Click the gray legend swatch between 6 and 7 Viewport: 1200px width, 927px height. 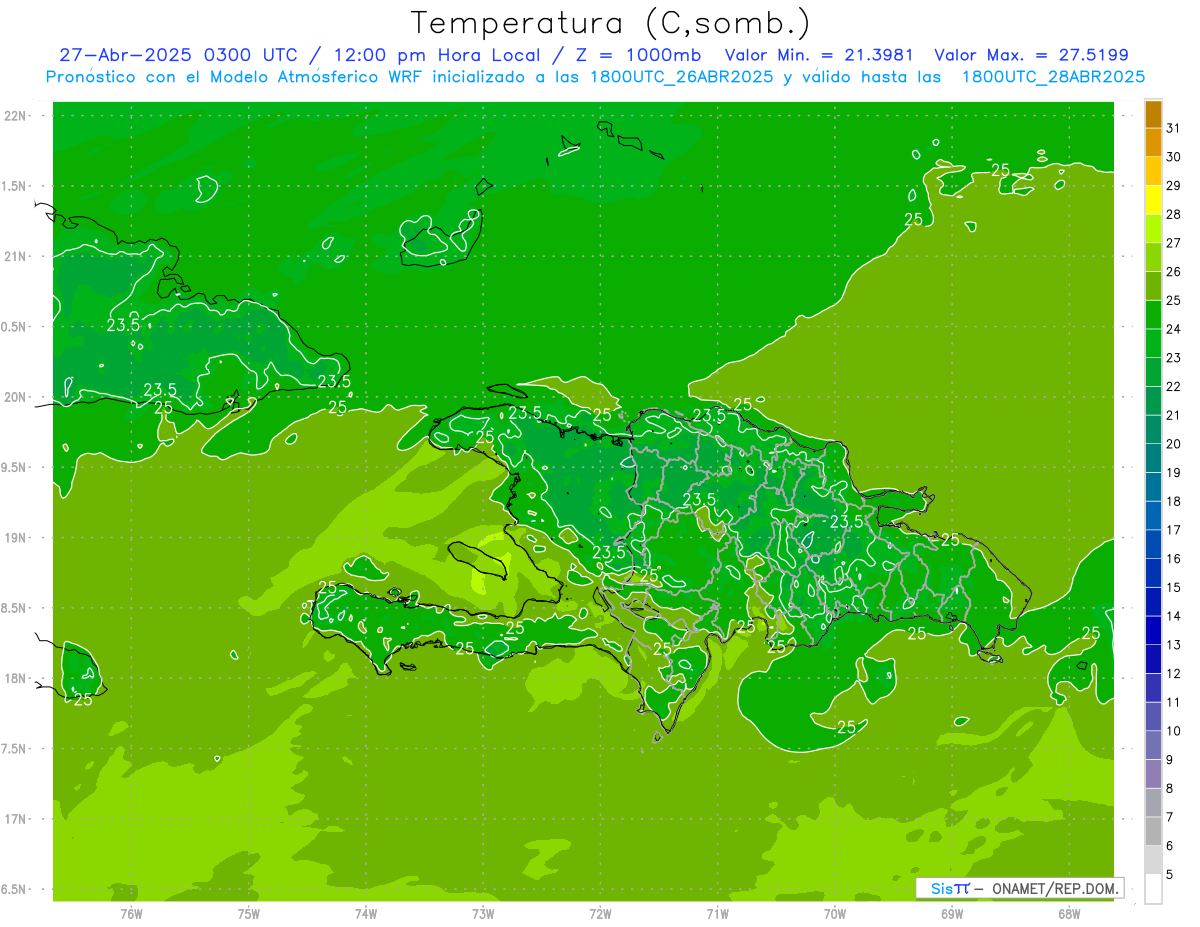click(x=1153, y=832)
